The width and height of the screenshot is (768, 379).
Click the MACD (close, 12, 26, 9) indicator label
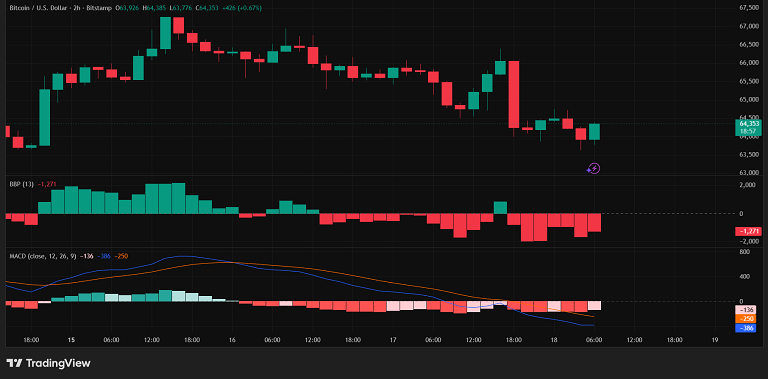click(x=43, y=256)
